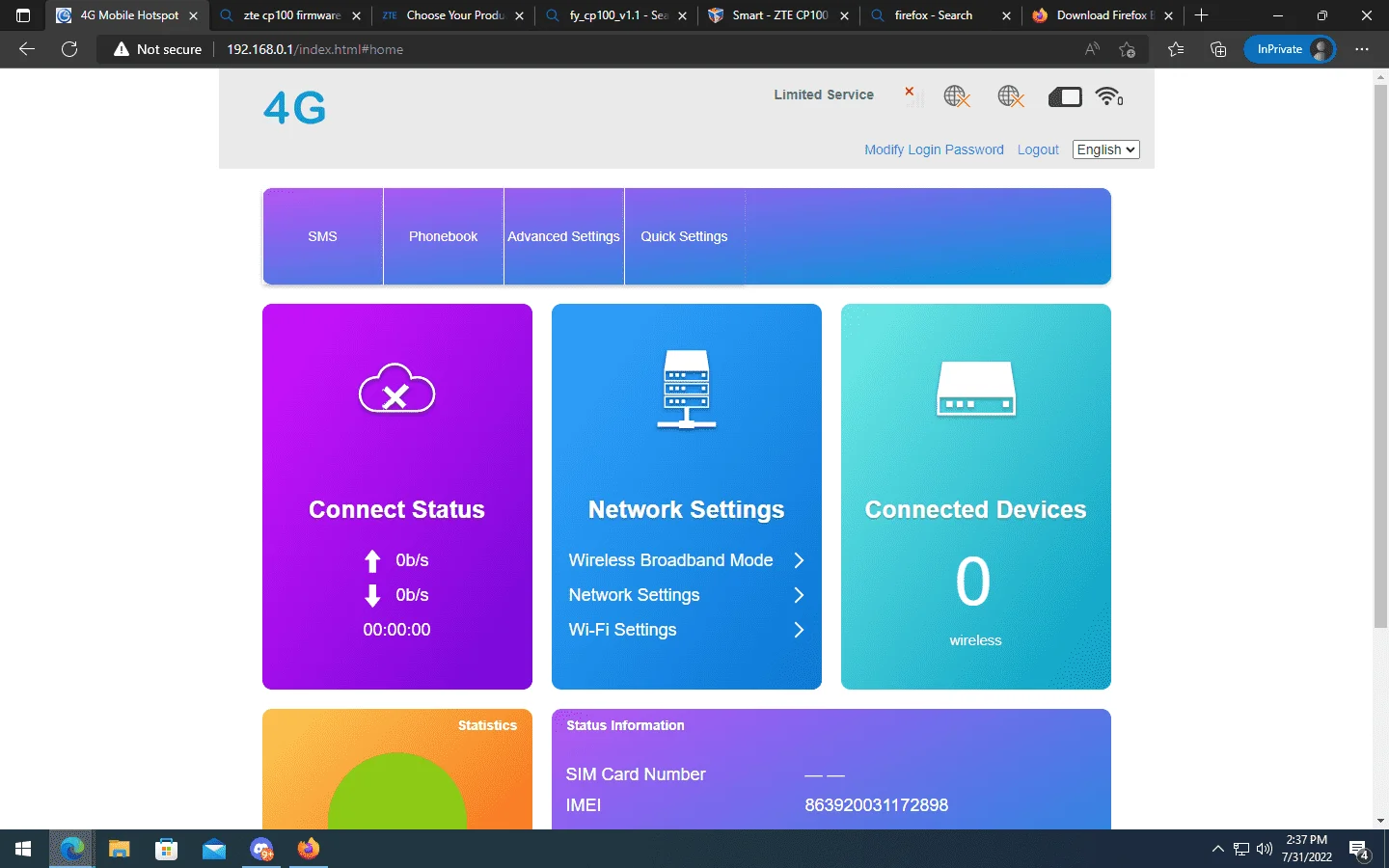The image size is (1389, 868).
Task: Click the battery status icon in header
Action: tap(1065, 96)
